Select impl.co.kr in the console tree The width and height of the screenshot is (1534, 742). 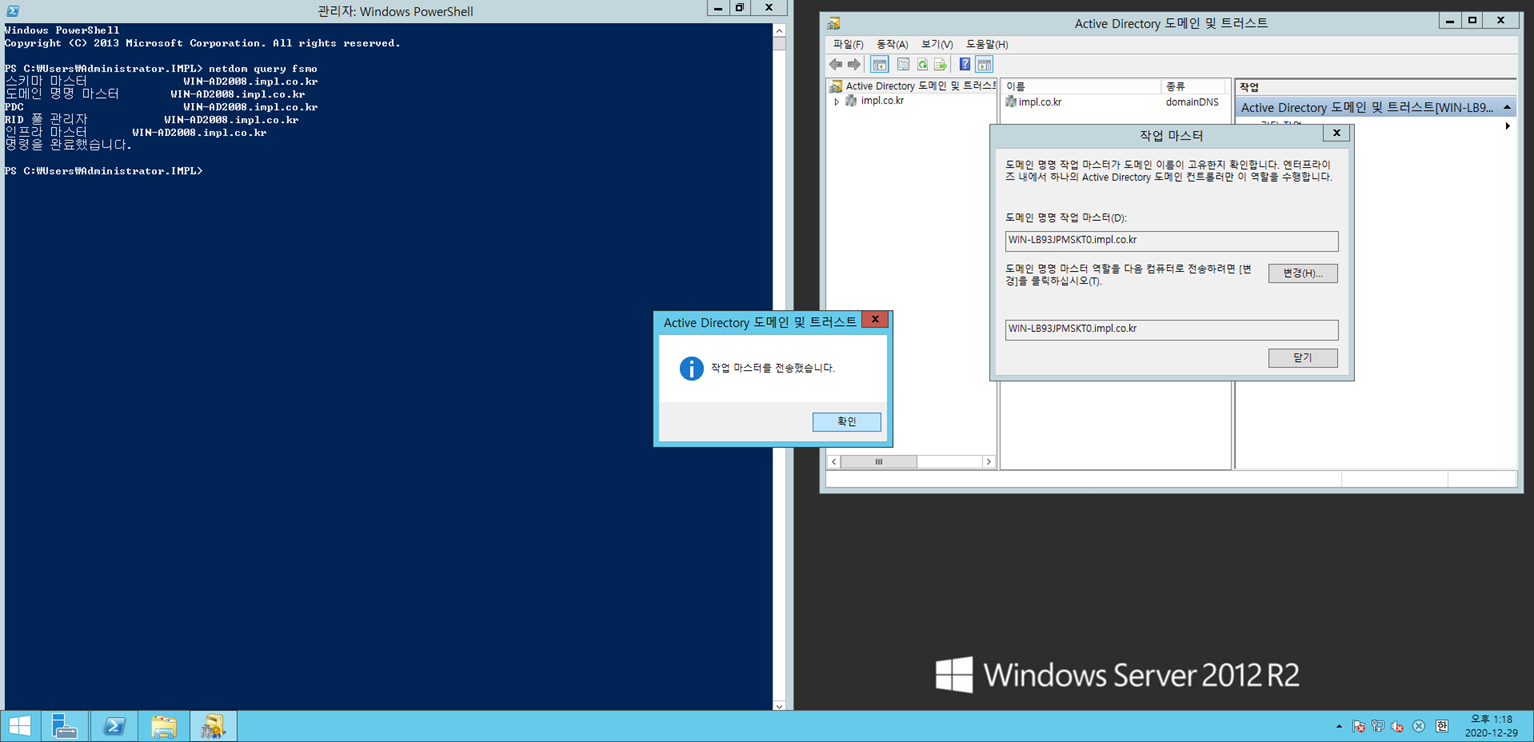[x=881, y=101]
